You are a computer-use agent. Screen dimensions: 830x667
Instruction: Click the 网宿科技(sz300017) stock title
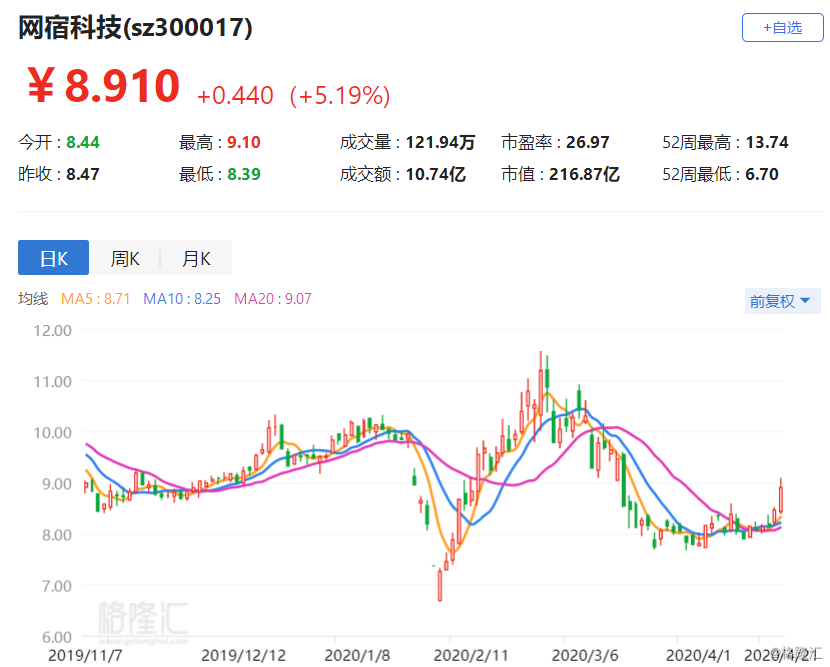(135, 28)
